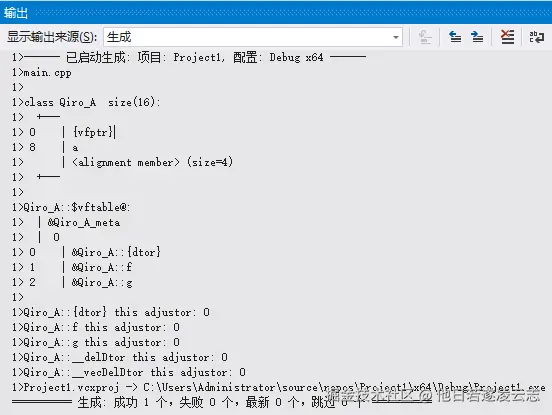Click the <alignment member> (size=4) line
This screenshot has height=415, width=552.
123,162
